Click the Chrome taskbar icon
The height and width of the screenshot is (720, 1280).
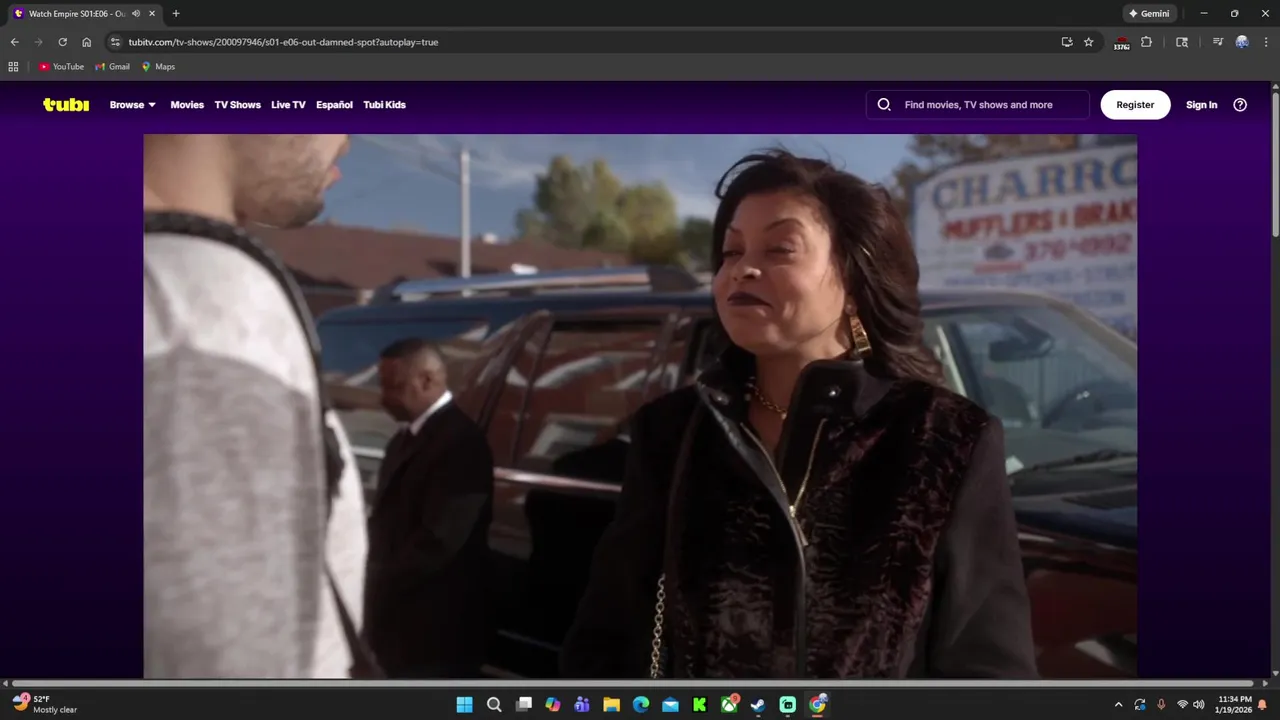click(x=817, y=705)
